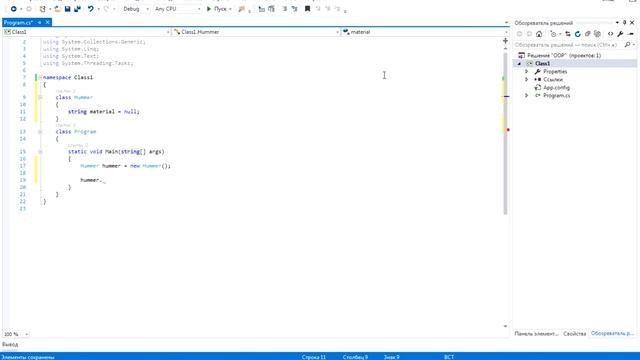Click the Open File folder icon
Image resolution: width=640 pixels, height=360 pixels.
58,9
